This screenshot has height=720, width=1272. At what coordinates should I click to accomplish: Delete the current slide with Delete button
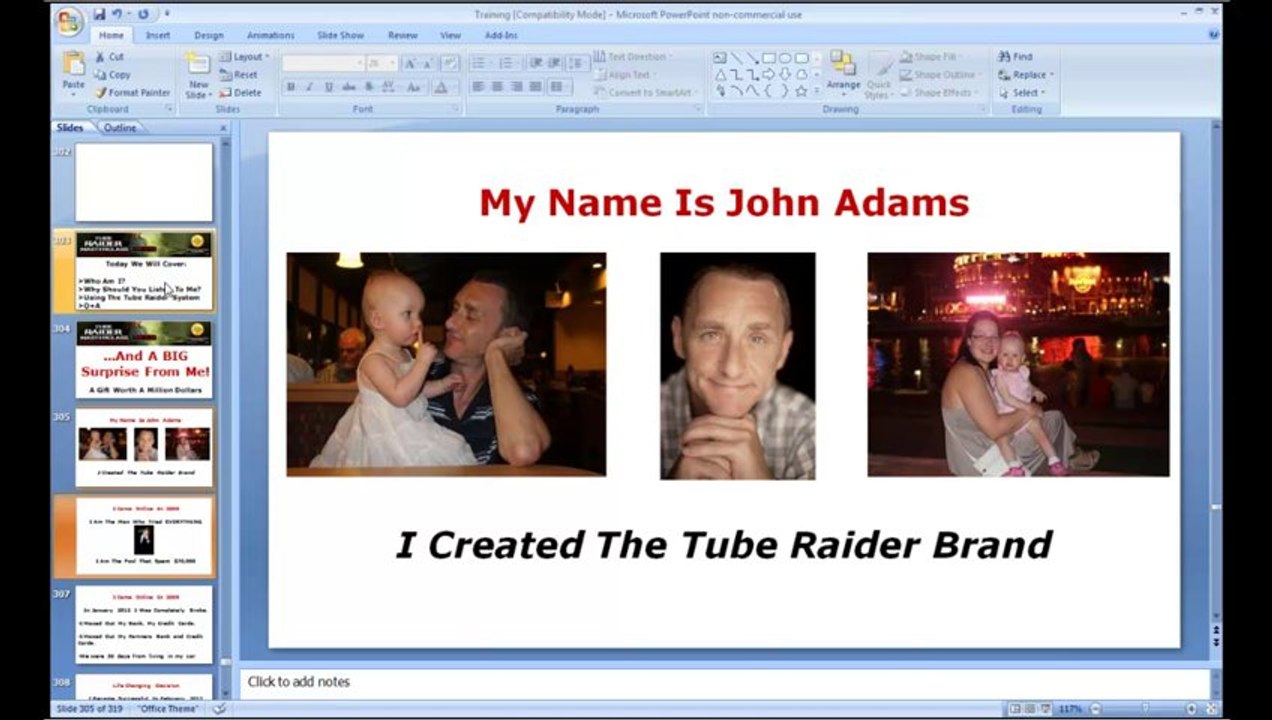click(x=240, y=92)
